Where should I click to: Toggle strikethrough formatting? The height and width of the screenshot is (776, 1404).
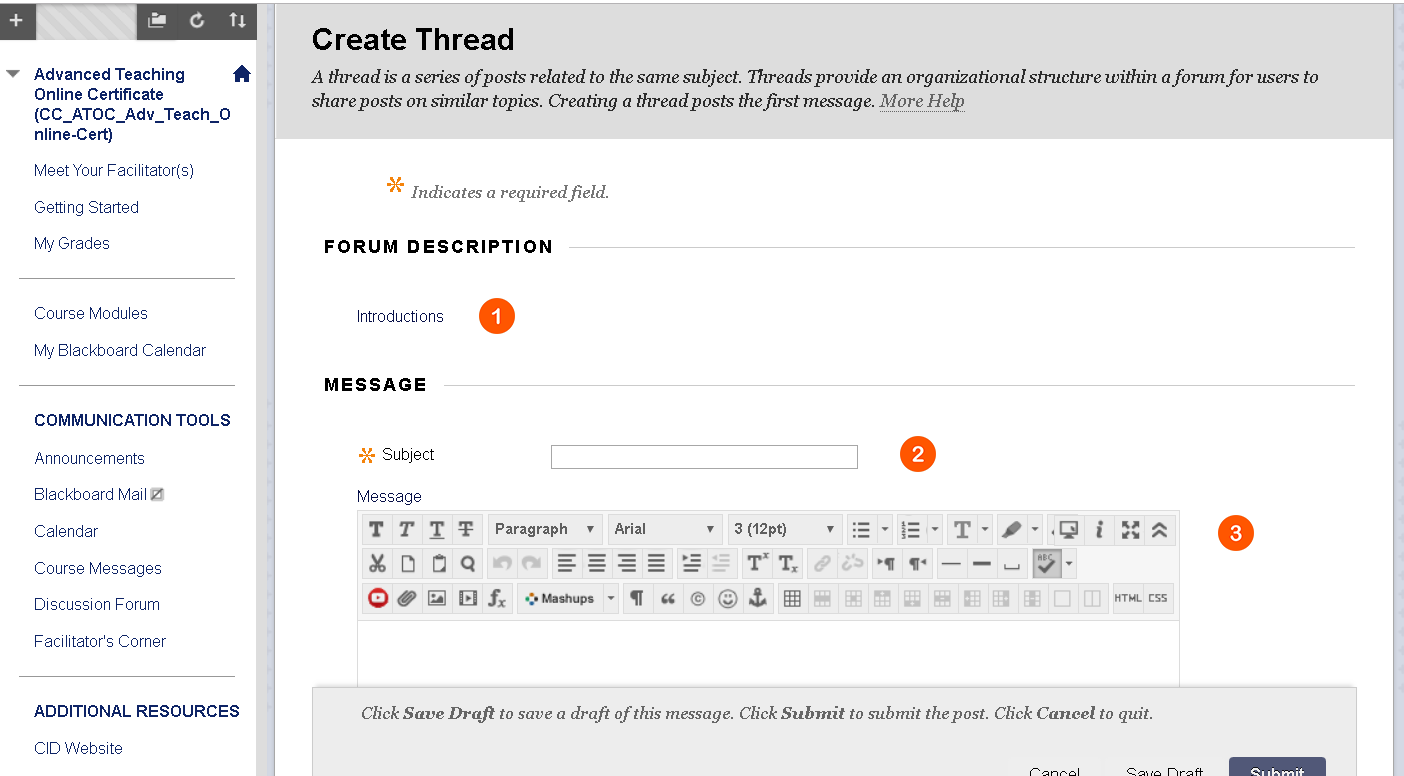[x=465, y=530]
